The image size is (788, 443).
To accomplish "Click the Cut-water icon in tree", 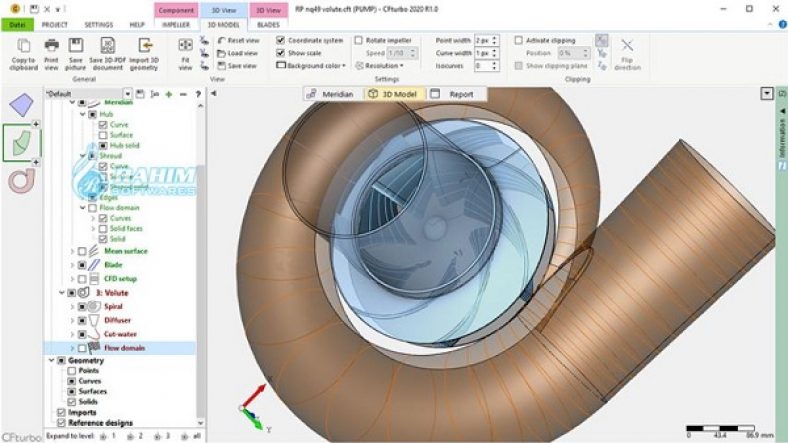I will coord(94,334).
